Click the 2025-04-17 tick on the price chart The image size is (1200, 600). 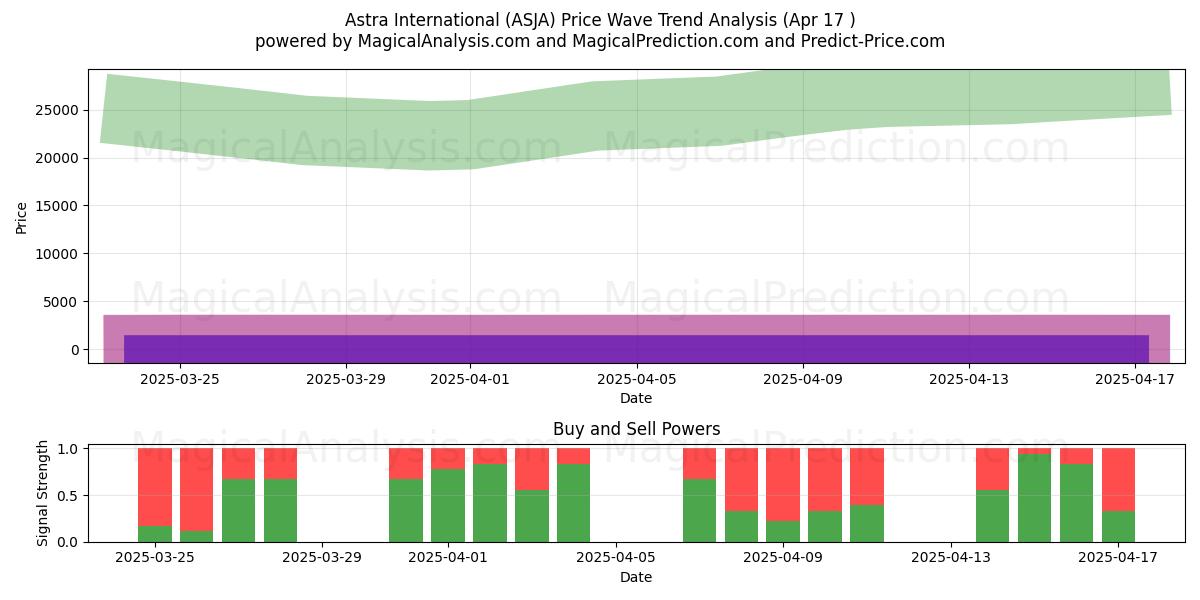point(1134,378)
